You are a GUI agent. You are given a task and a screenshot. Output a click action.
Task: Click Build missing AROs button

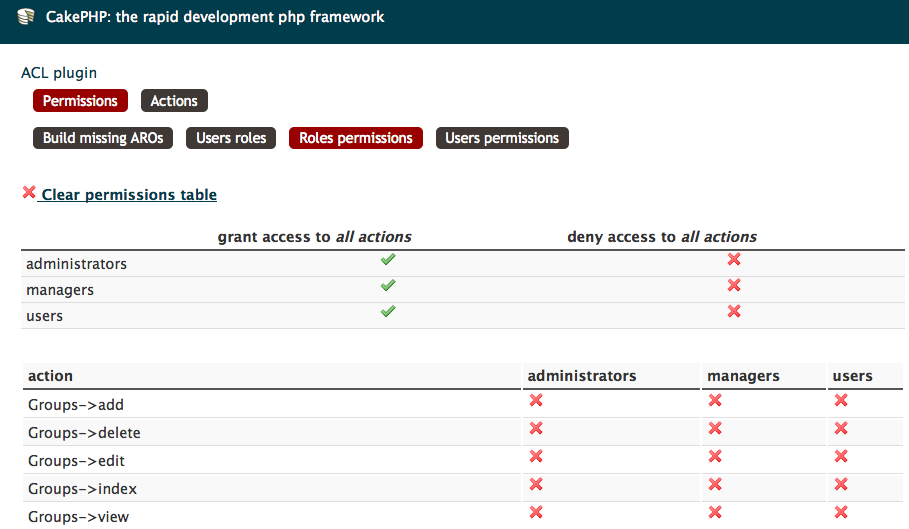coord(103,138)
